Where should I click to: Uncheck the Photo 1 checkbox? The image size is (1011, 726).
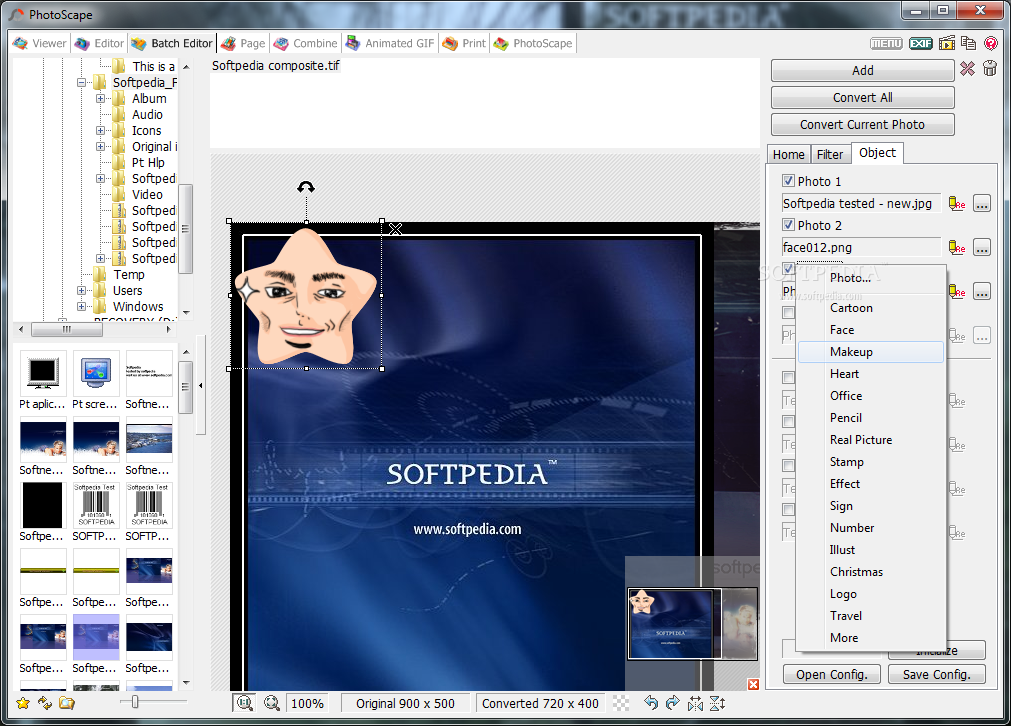(788, 181)
